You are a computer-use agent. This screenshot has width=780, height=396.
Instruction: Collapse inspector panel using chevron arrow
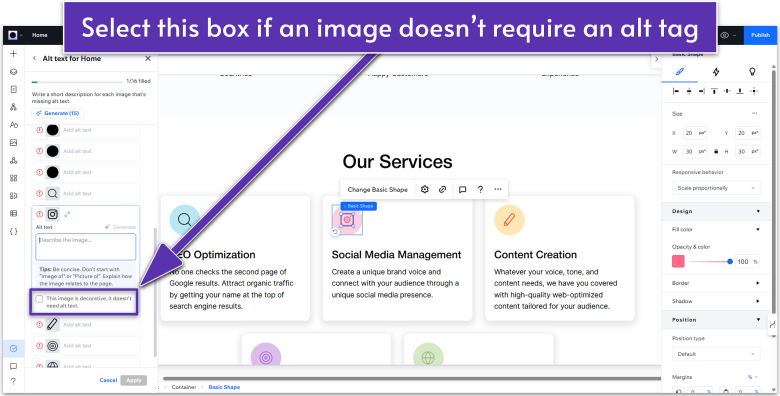coord(656,59)
